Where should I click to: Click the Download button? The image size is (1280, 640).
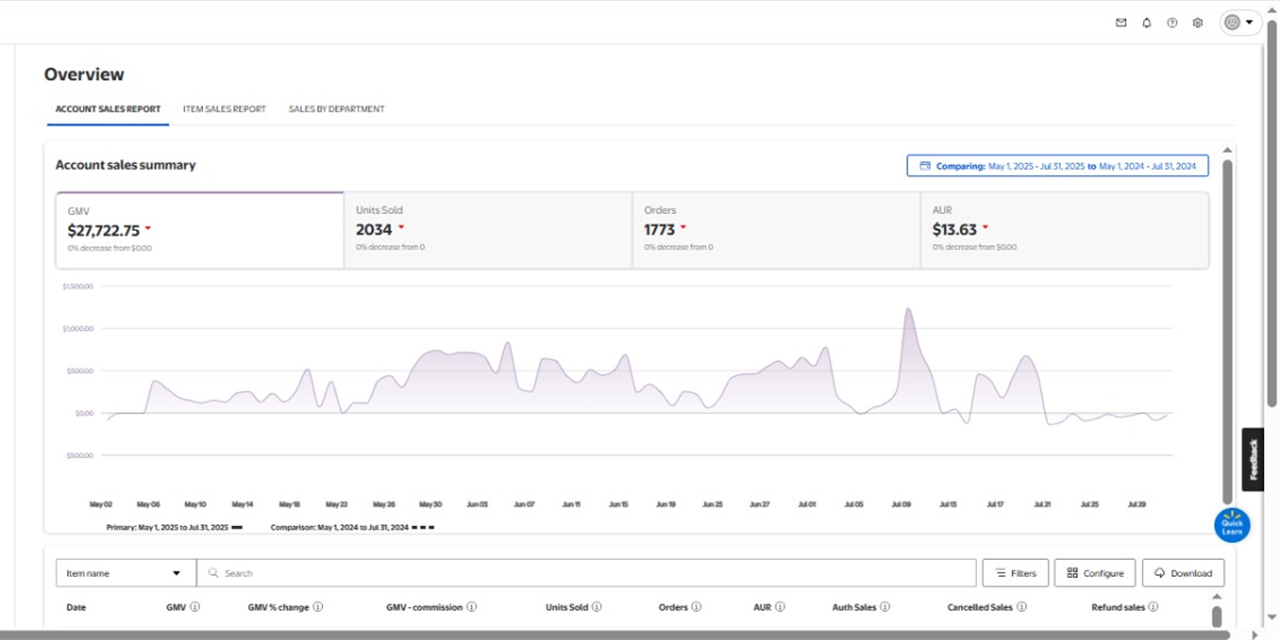tap(1183, 573)
